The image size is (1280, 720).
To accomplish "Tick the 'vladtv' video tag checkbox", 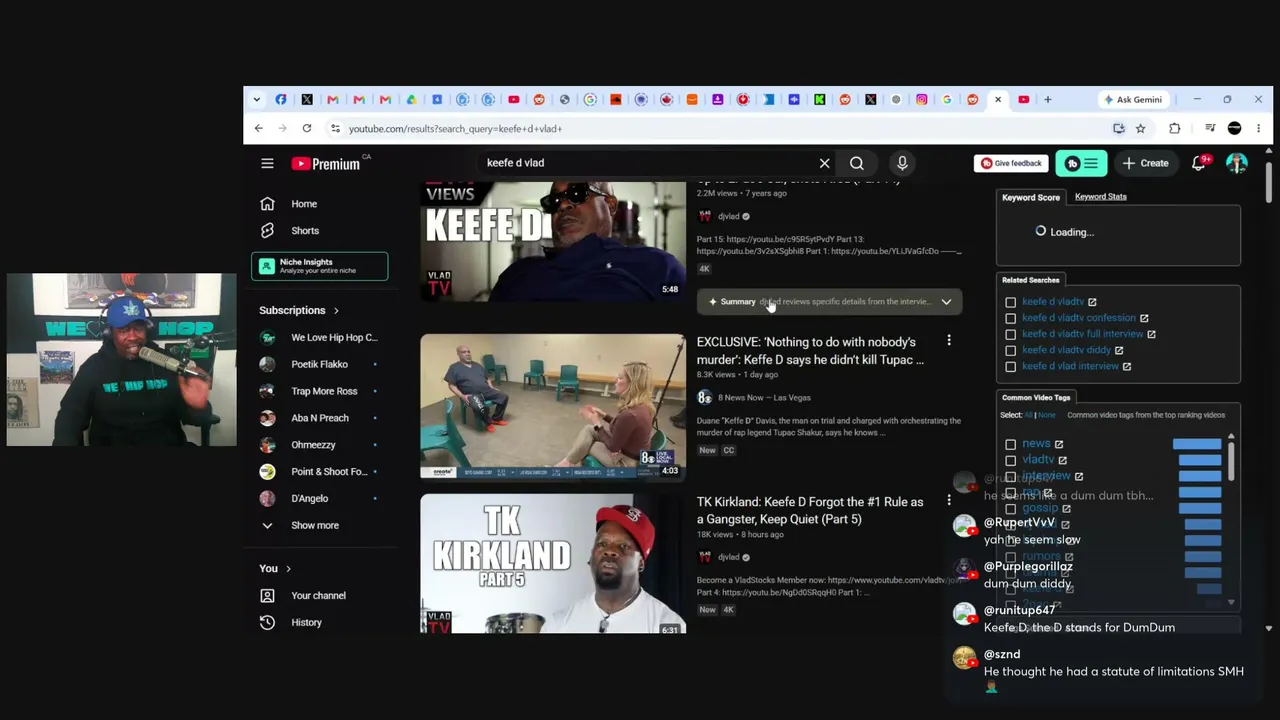I will click(x=1010, y=460).
